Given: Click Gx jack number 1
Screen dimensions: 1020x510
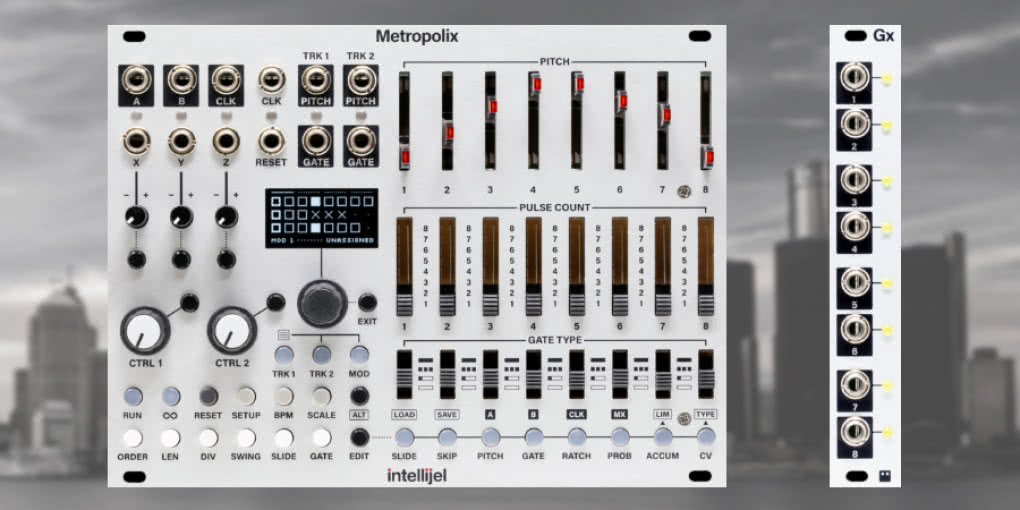Looking at the screenshot, I should pyautogui.click(x=855, y=79).
